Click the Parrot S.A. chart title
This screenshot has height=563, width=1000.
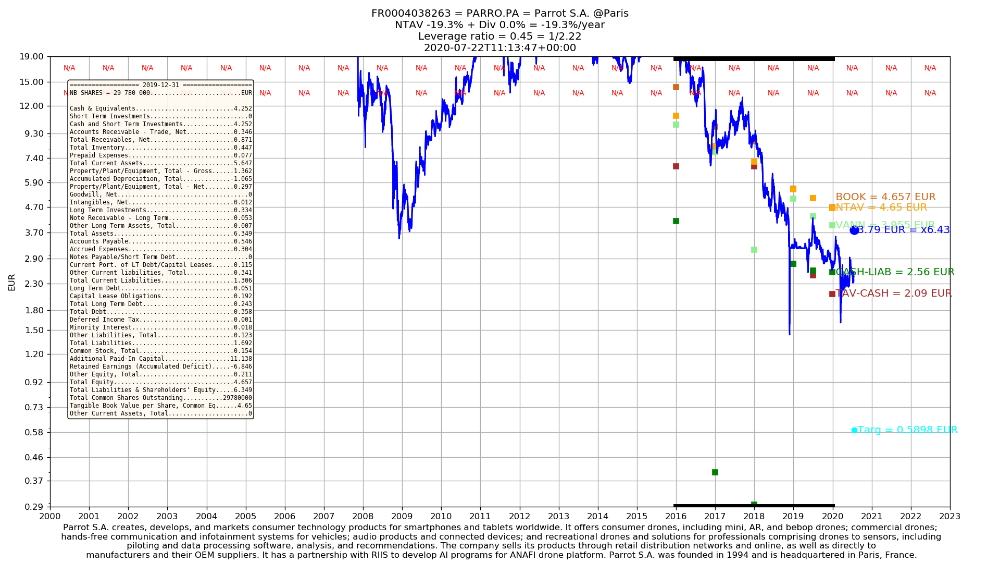tap(499, 14)
